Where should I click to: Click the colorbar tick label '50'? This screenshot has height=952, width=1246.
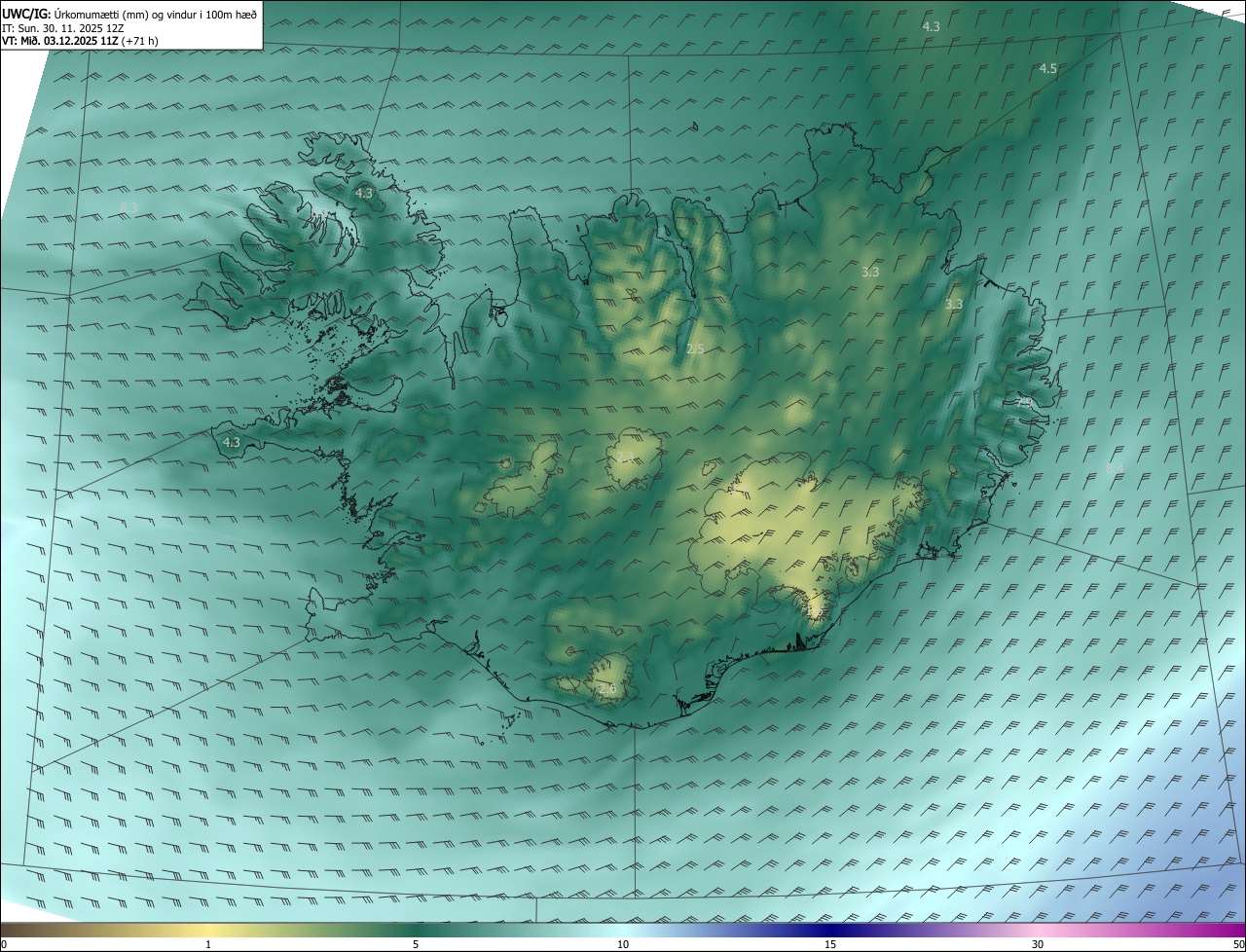(x=1238, y=944)
